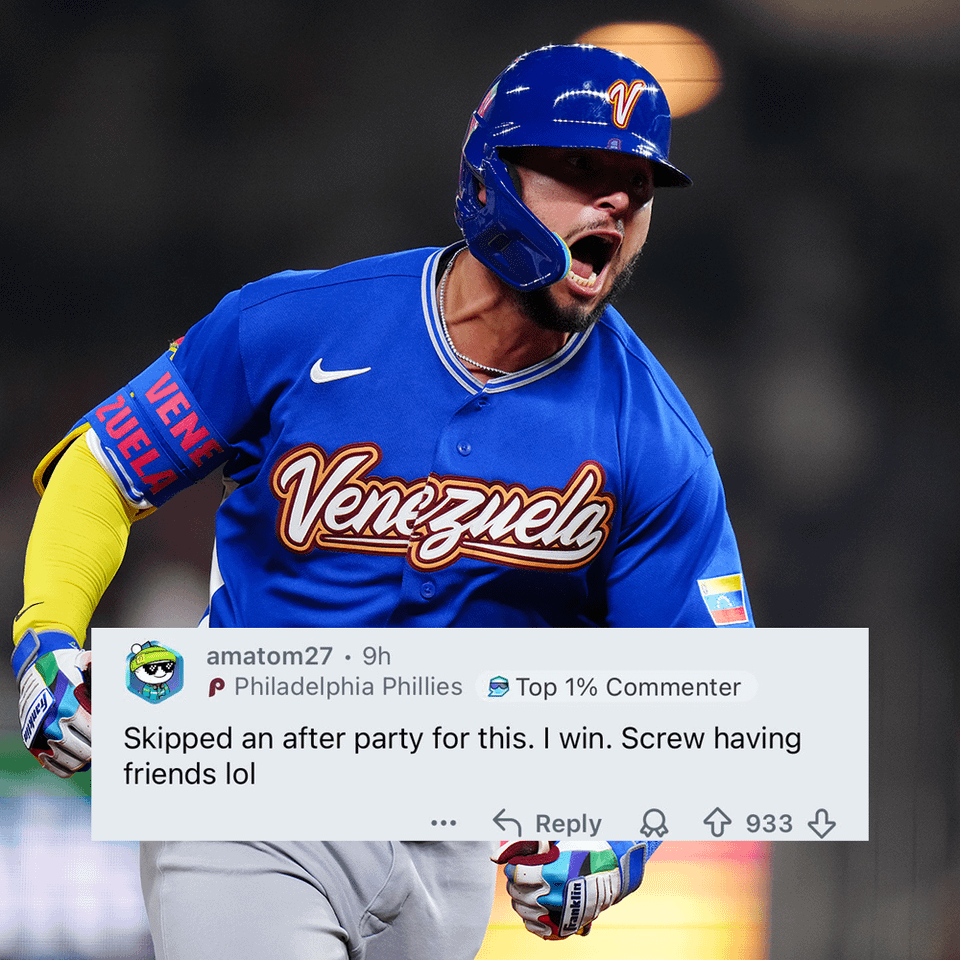Click the Nike swoosh on the jersey
This screenshot has height=960, width=960.
pos(340,371)
